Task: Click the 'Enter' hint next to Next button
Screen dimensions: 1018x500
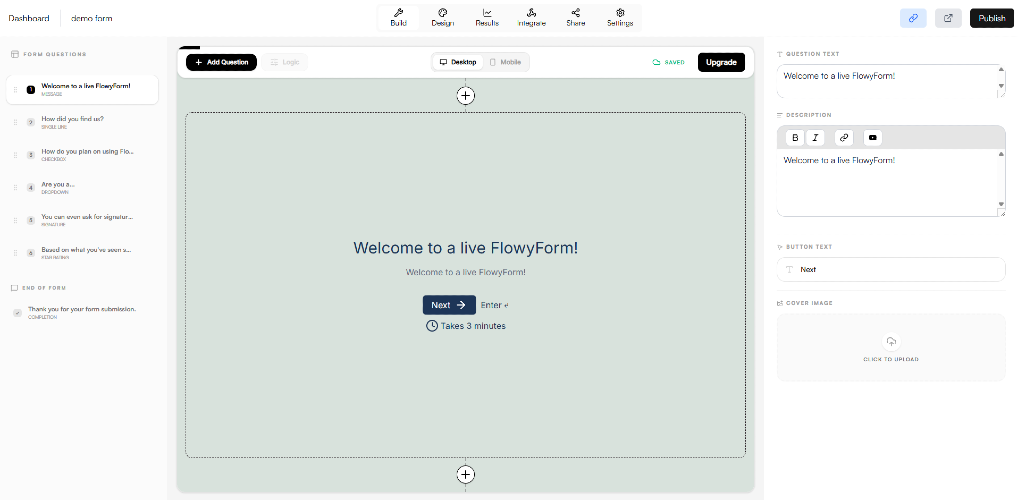Action: coord(495,305)
